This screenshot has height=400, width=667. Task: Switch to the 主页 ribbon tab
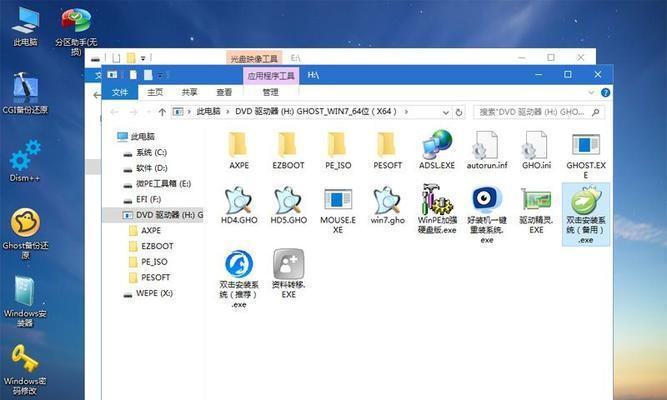[155, 92]
